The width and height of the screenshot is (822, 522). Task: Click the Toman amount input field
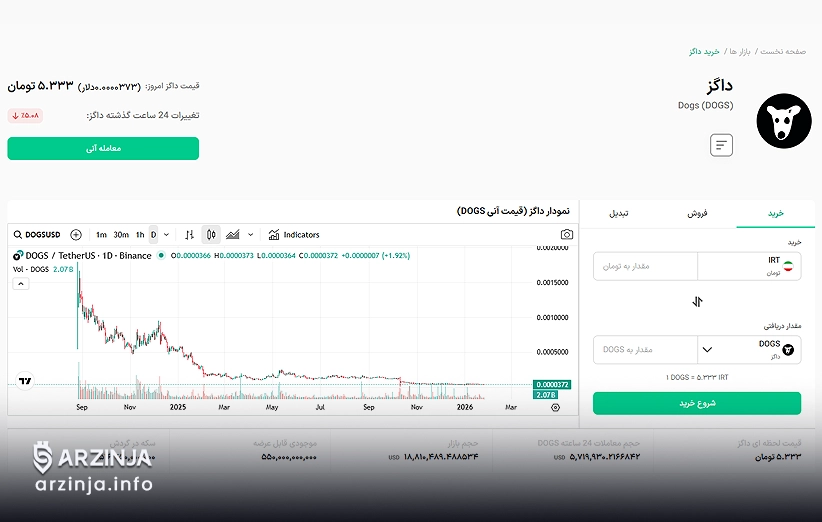pos(645,266)
